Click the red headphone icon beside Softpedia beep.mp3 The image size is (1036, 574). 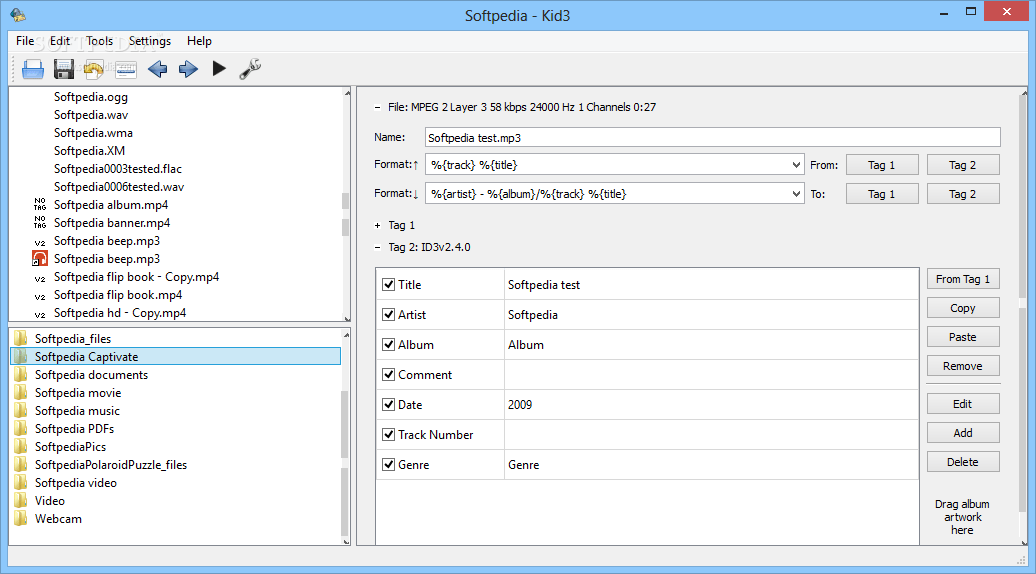click(x=40, y=258)
